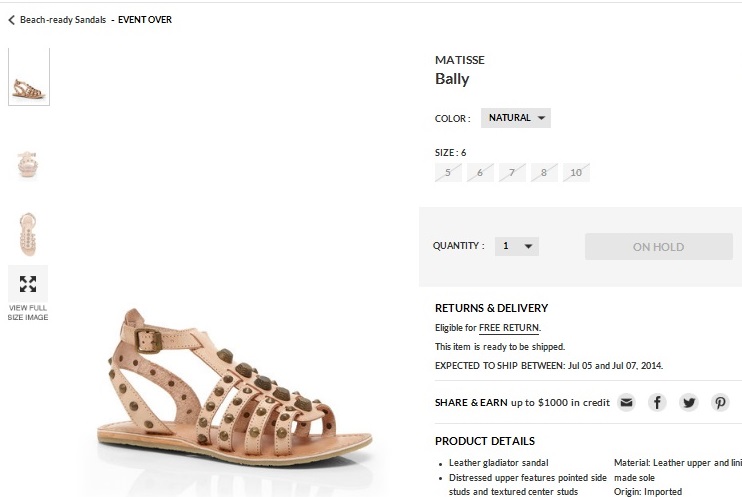Tweet this product on Twitter
This screenshot has height=497, width=742.
[689, 402]
